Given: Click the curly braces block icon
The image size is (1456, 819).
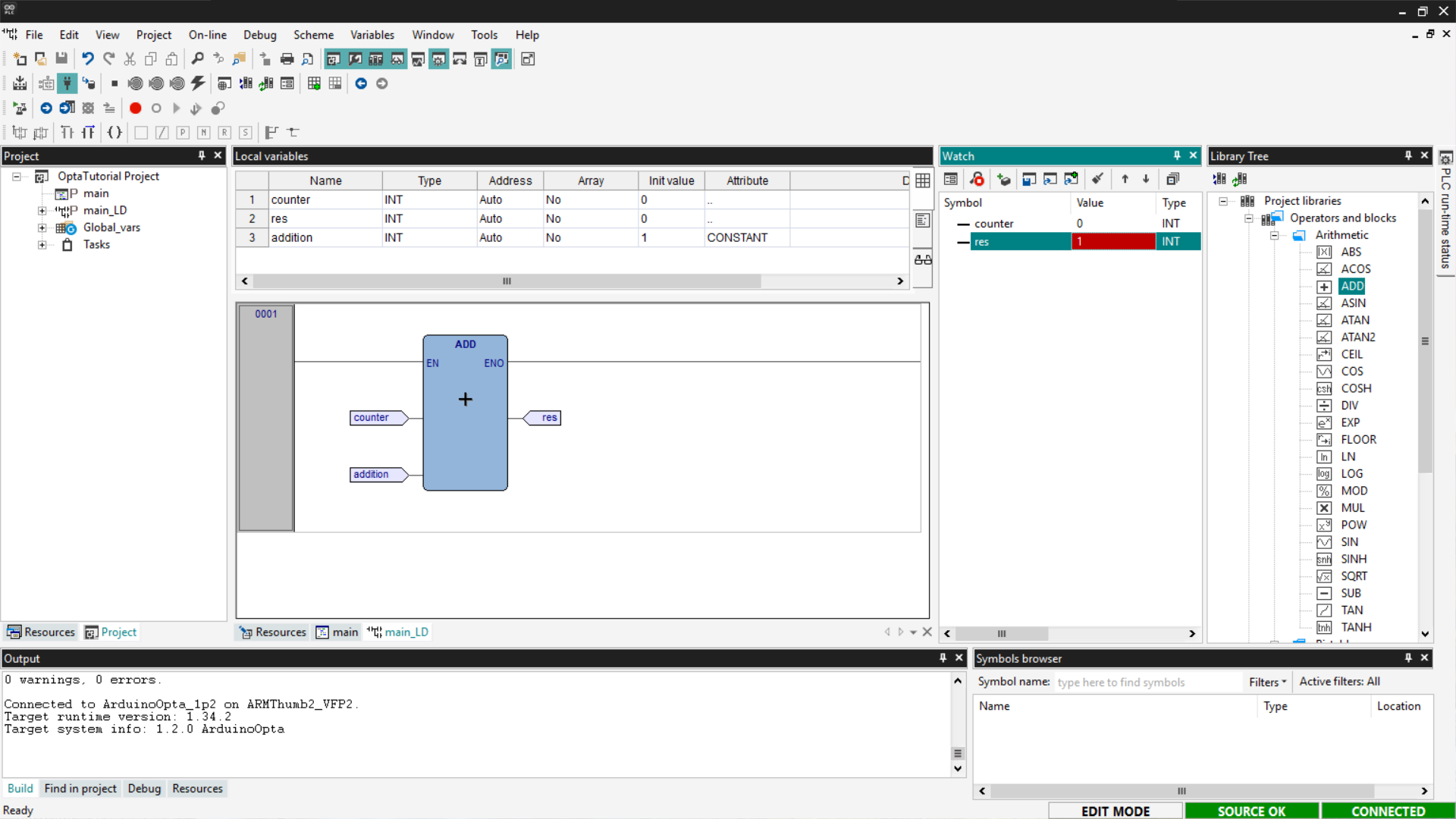Looking at the screenshot, I should coord(115,133).
